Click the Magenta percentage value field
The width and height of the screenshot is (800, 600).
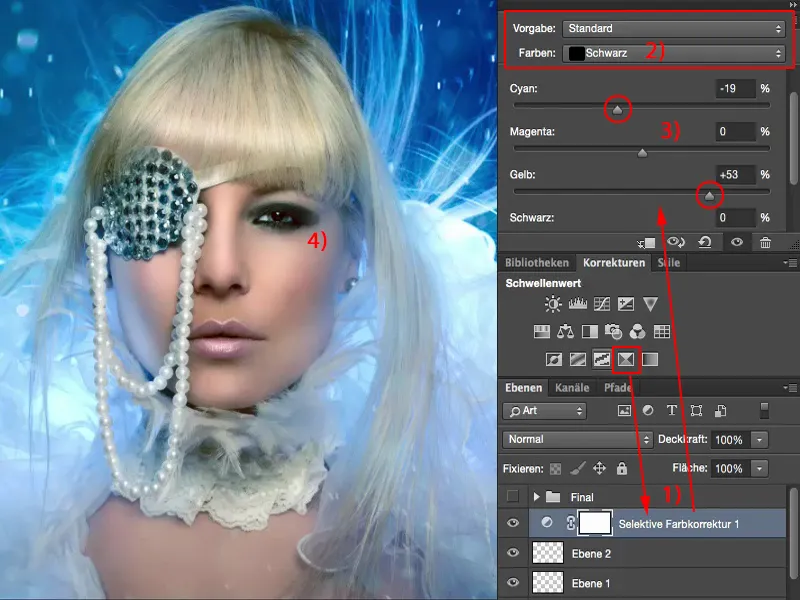tap(735, 132)
